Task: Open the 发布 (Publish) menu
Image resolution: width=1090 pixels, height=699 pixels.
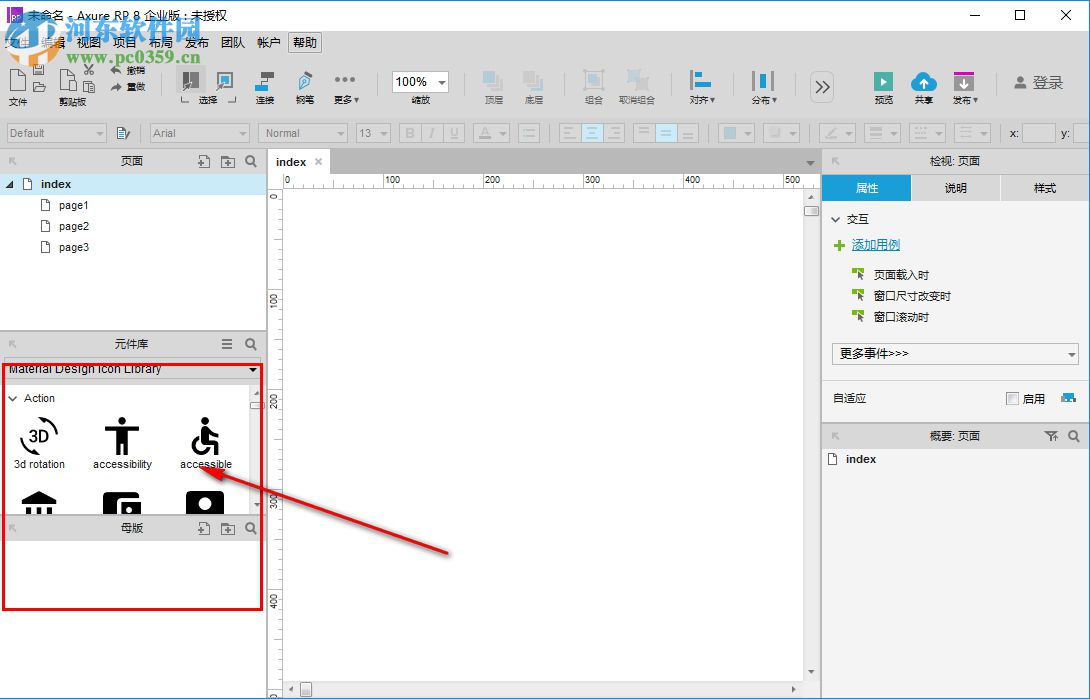Action: point(196,42)
